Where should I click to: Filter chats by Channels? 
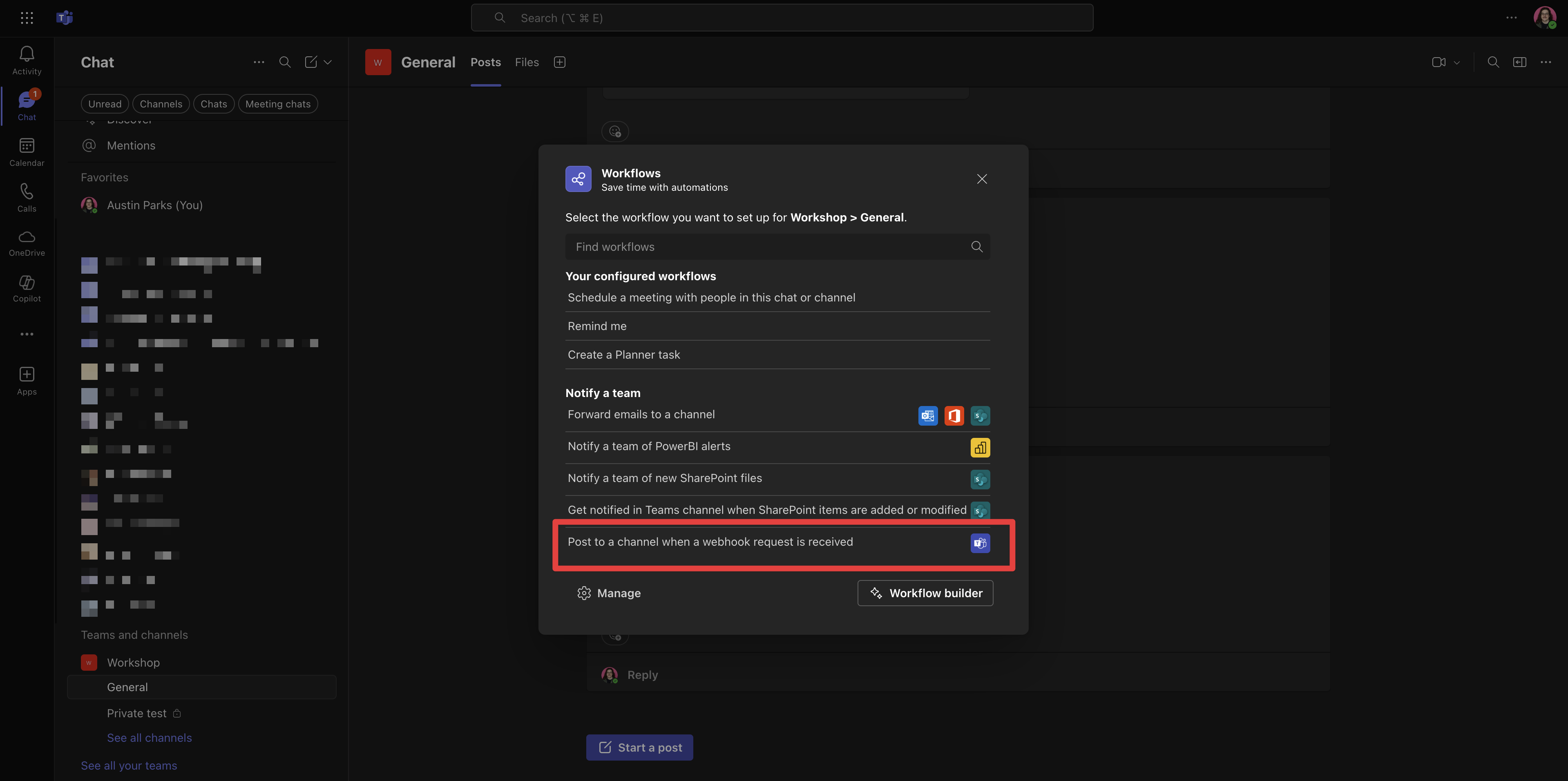tap(161, 104)
